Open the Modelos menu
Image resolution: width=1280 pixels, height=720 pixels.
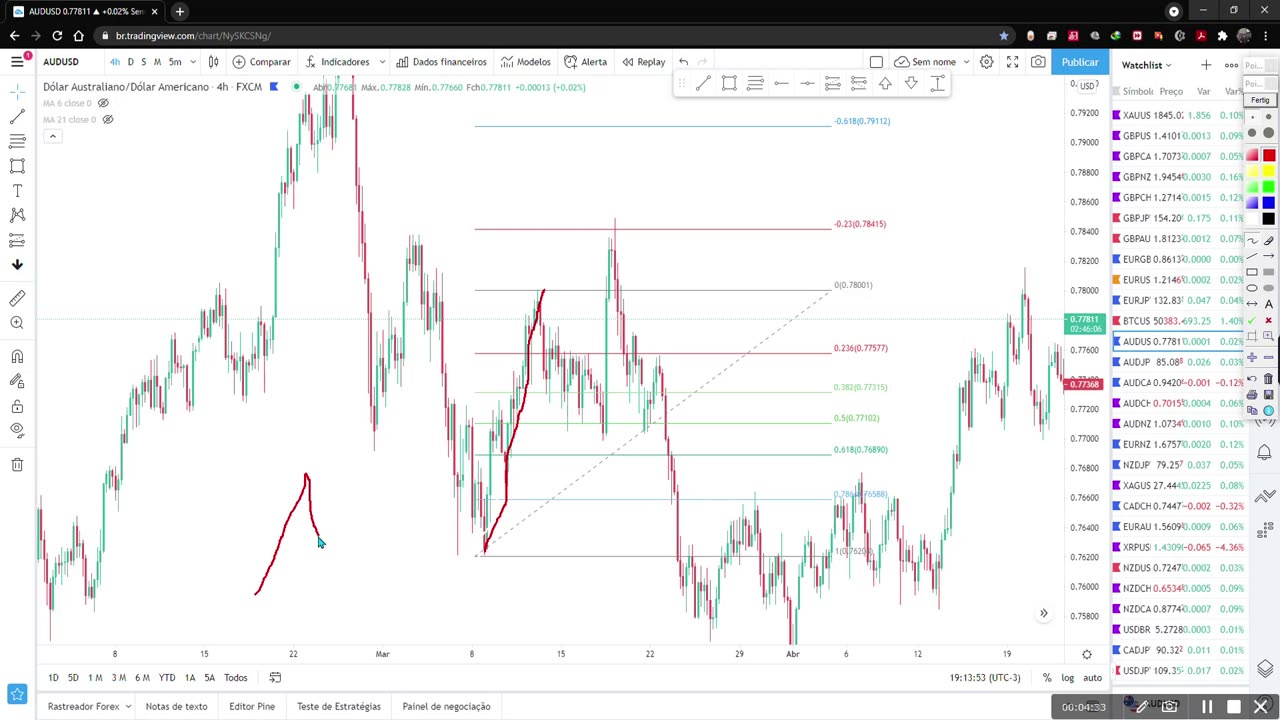coord(526,62)
